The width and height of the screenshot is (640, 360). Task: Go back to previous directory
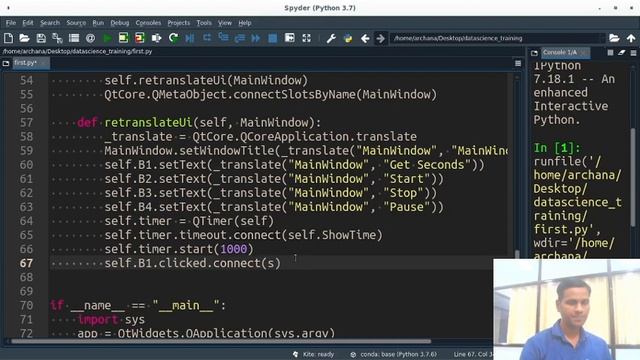(x=365, y=38)
